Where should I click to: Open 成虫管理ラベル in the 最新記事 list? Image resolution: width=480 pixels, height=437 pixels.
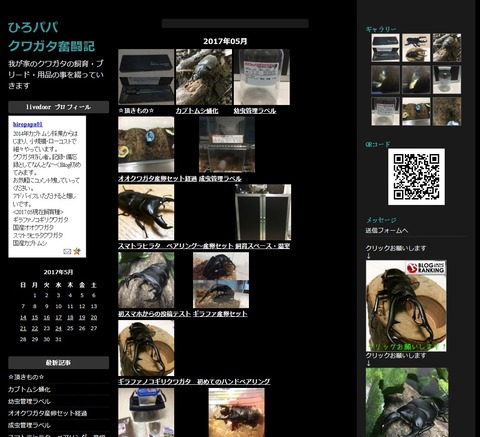point(29,425)
